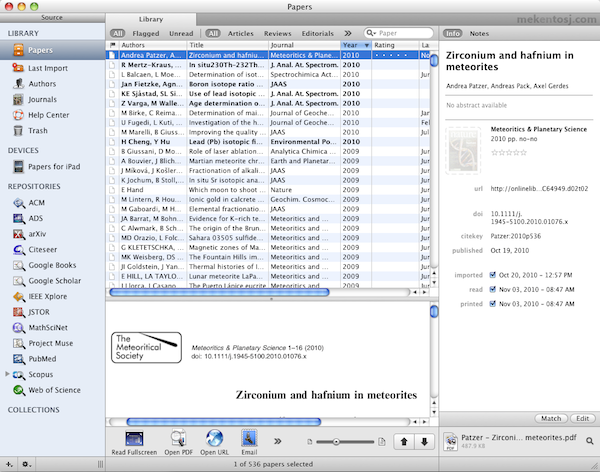Adjust the PDF zoom slider knob
This screenshot has height=472, width=600.
click(x=336, y=442)
